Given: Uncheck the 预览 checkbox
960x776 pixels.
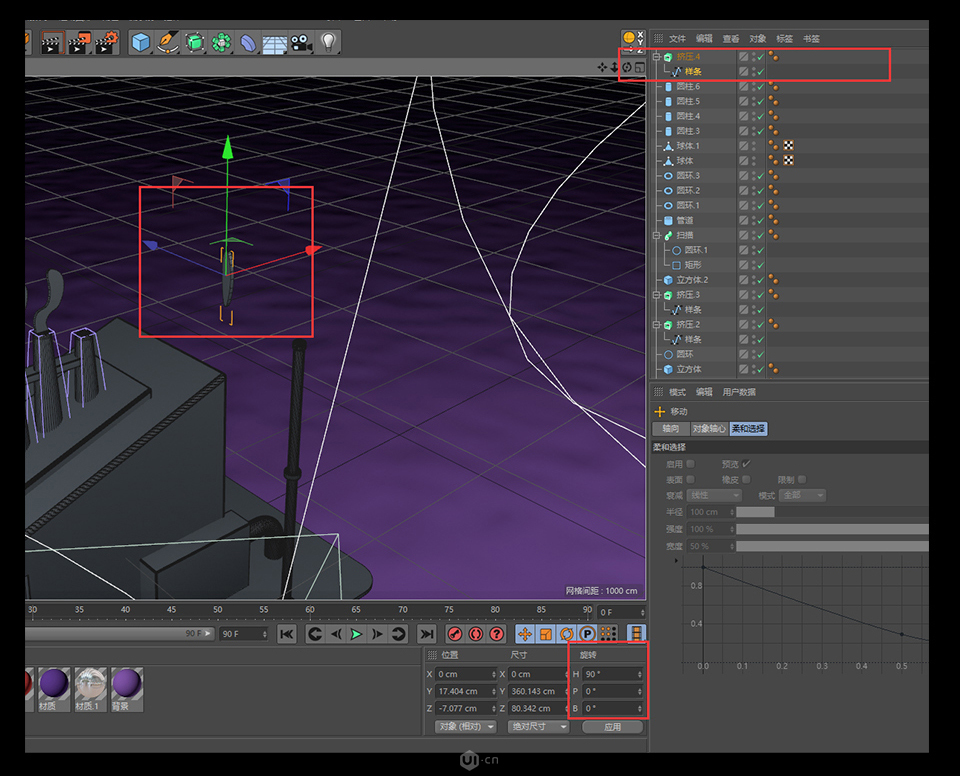Looking at the screenshot, I should [x=744, y=463].
